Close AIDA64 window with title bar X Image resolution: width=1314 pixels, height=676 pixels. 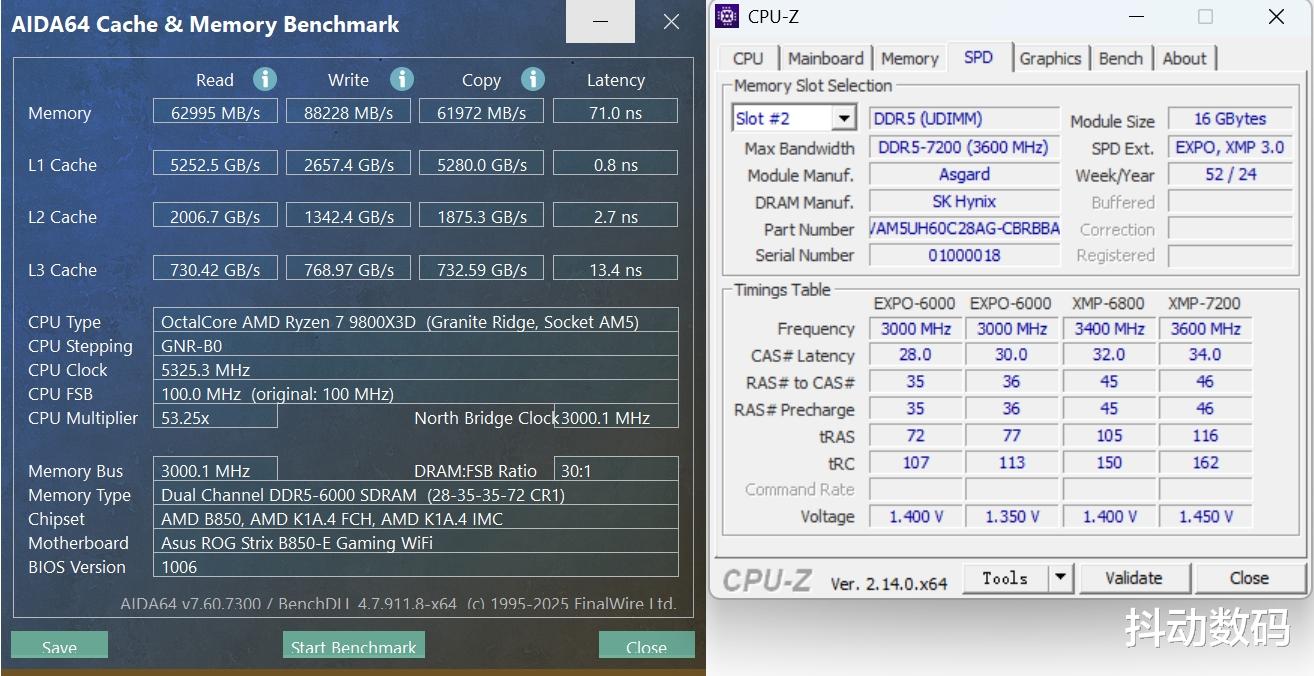coord(671,21)
